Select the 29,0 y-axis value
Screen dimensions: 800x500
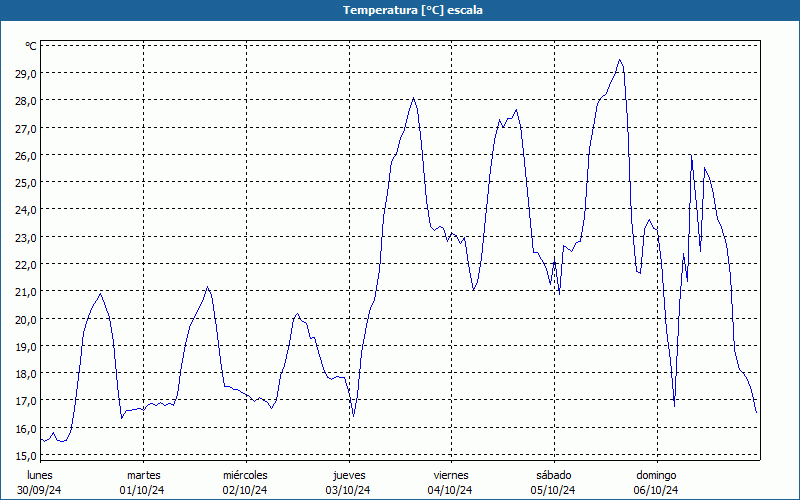27,73
